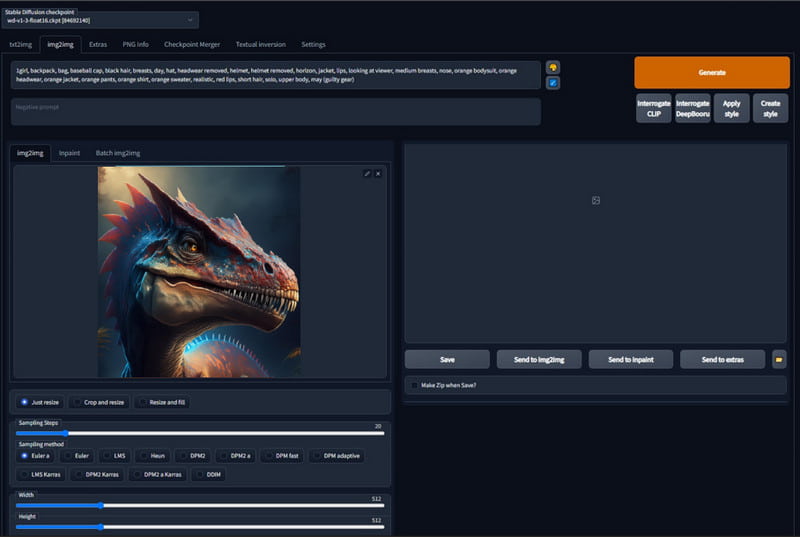Click the Send to extras button
Image resolution: width=800 pixels, height=537 pixels.
(x=721, y=359)
